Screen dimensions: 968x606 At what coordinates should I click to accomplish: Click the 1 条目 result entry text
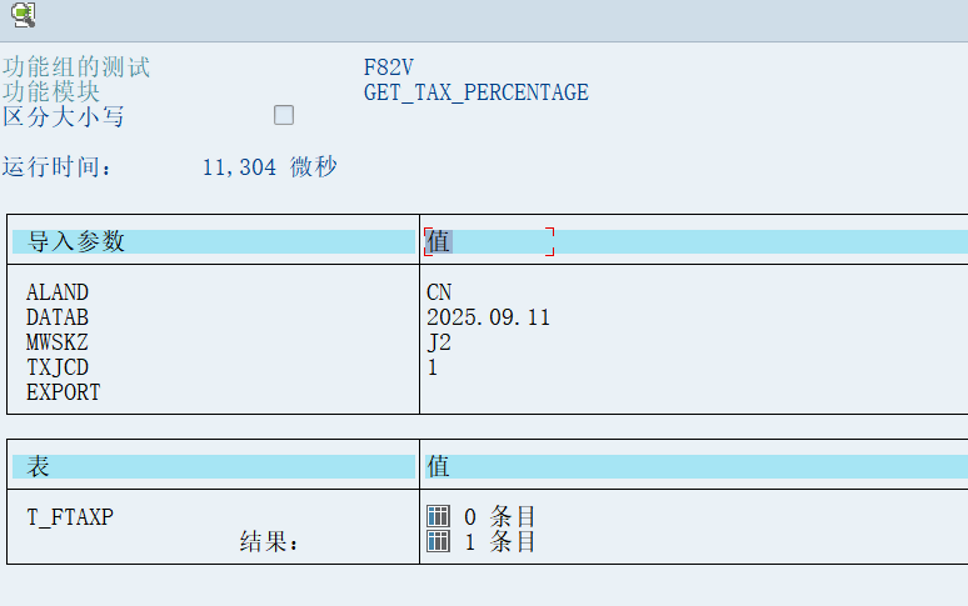tap(500, 542)
